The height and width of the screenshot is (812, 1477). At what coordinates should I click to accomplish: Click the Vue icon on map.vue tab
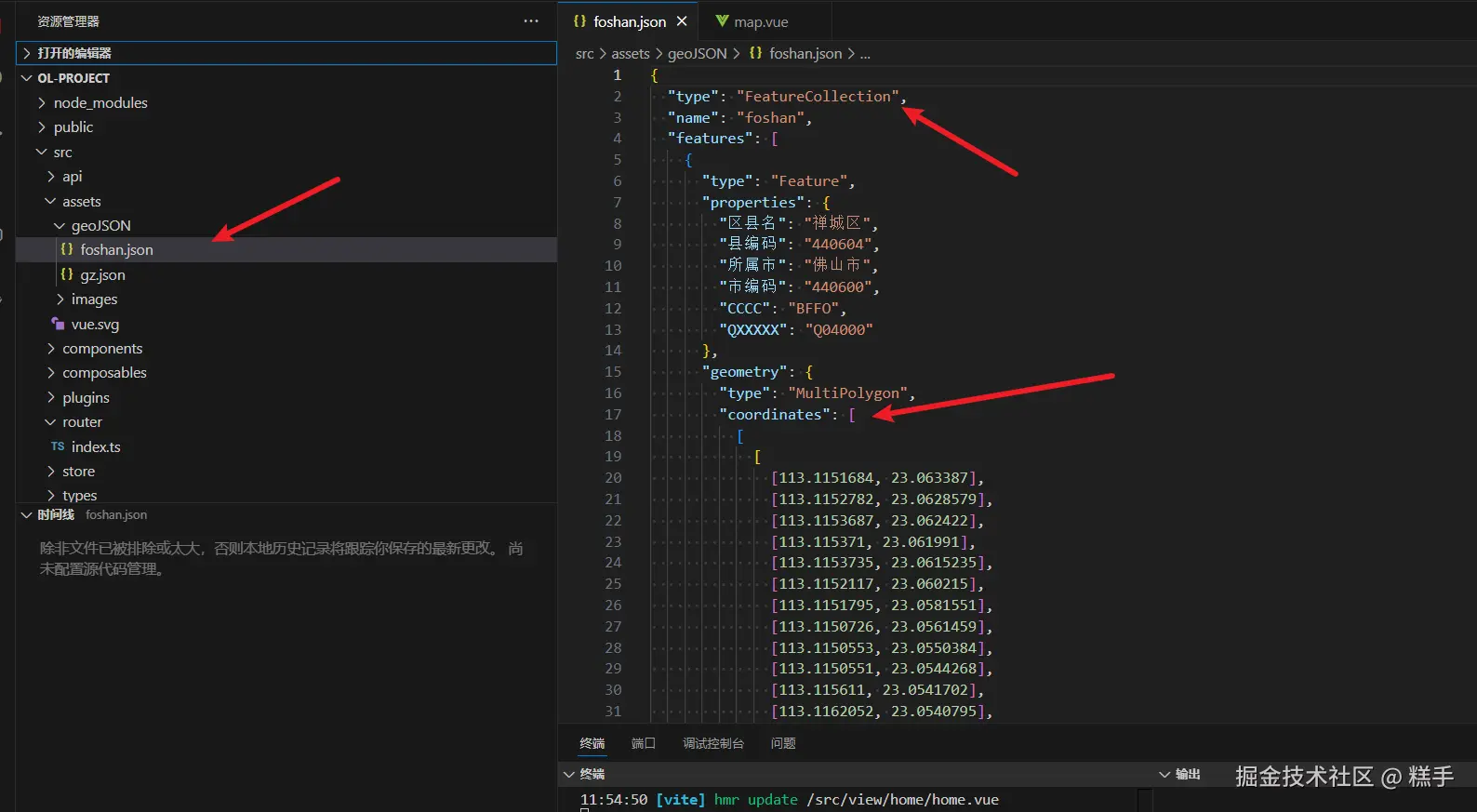click(722, 21)
